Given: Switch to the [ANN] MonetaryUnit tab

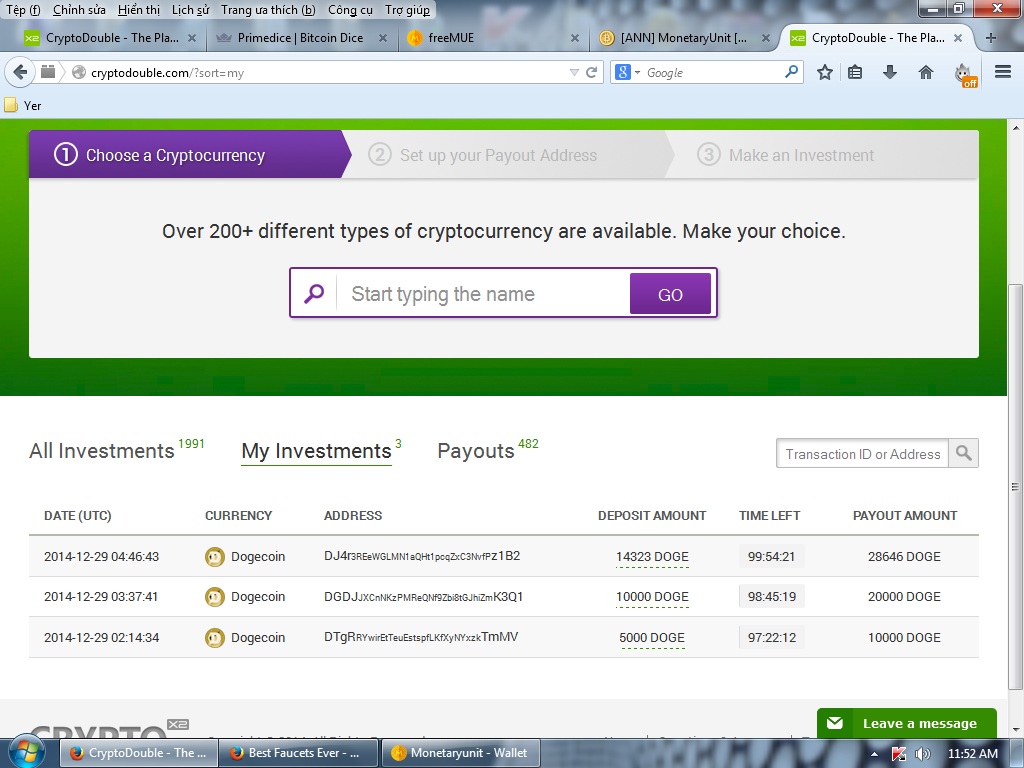Looking at the screenshot, I should [682, 38].
